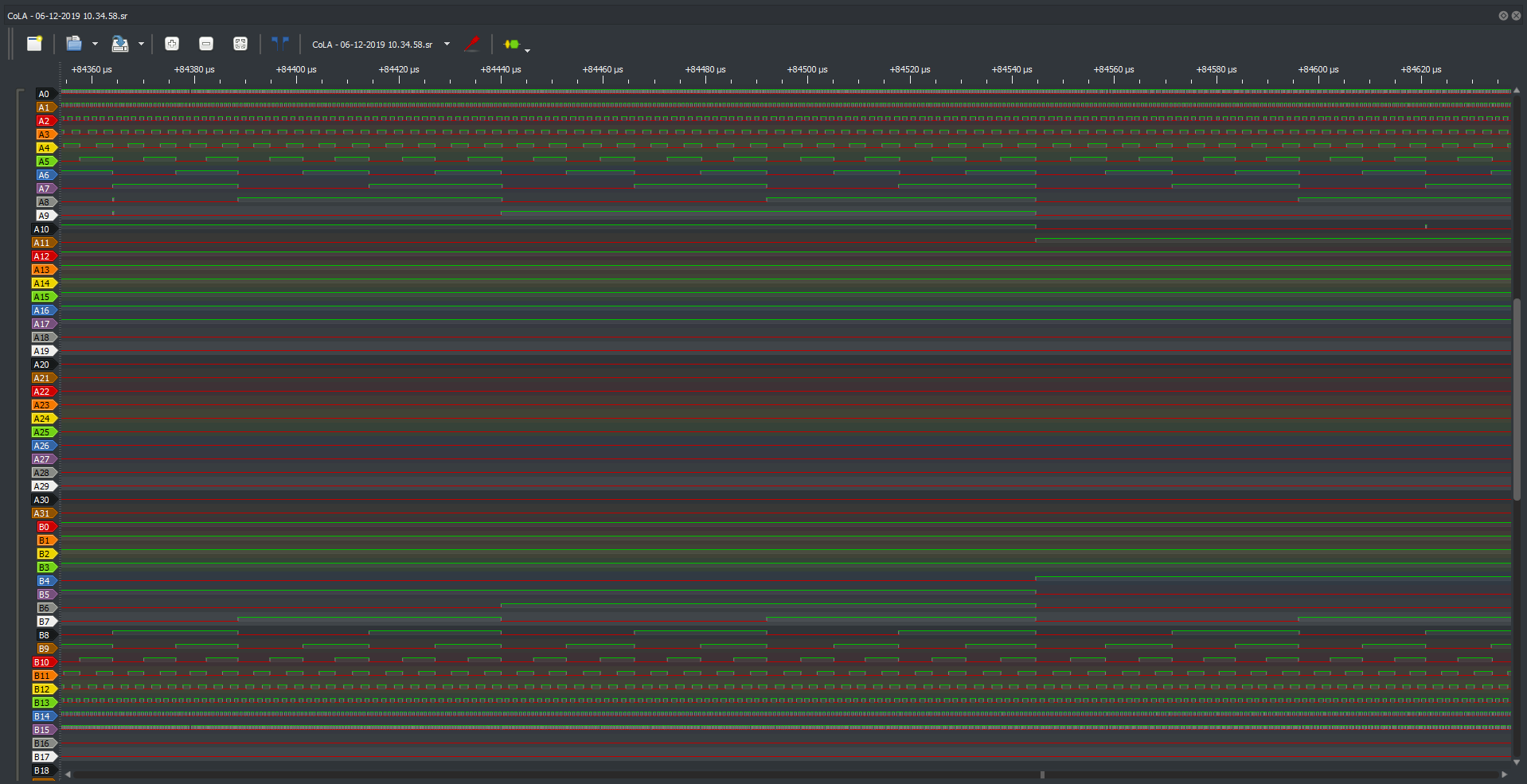
Task: Click the vertical scrollbar up arrow
Action: click(1517, 91)
